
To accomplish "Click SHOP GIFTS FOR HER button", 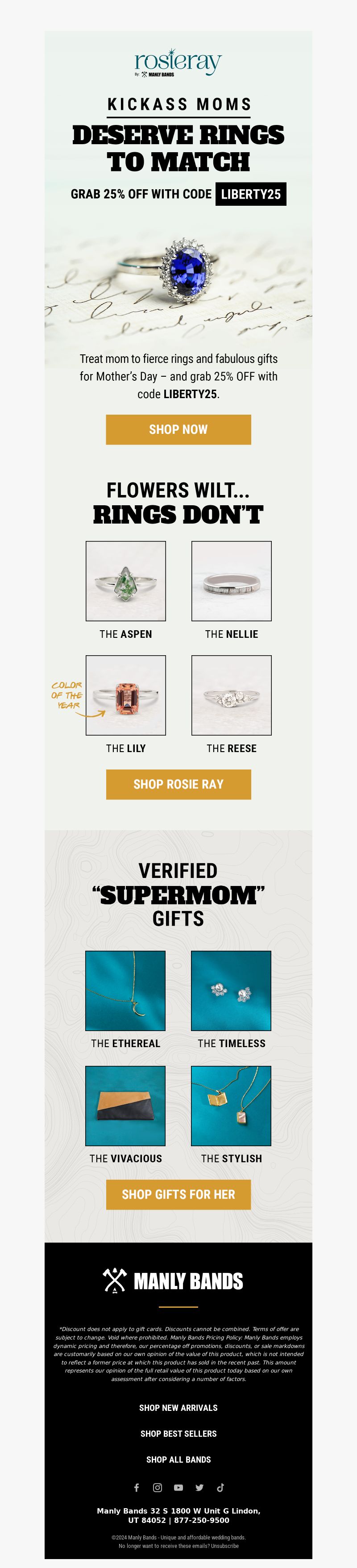I will (x=178, y=1194).
